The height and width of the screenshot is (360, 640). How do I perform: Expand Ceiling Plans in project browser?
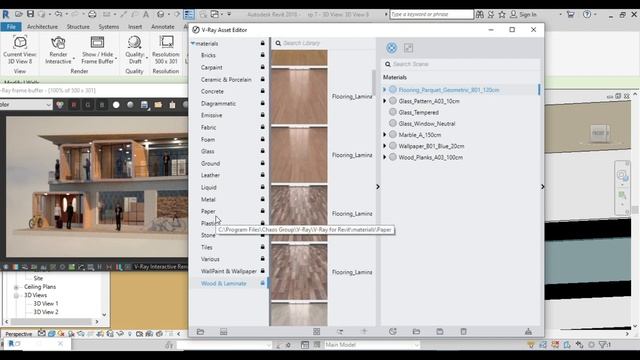pos(16,287)
